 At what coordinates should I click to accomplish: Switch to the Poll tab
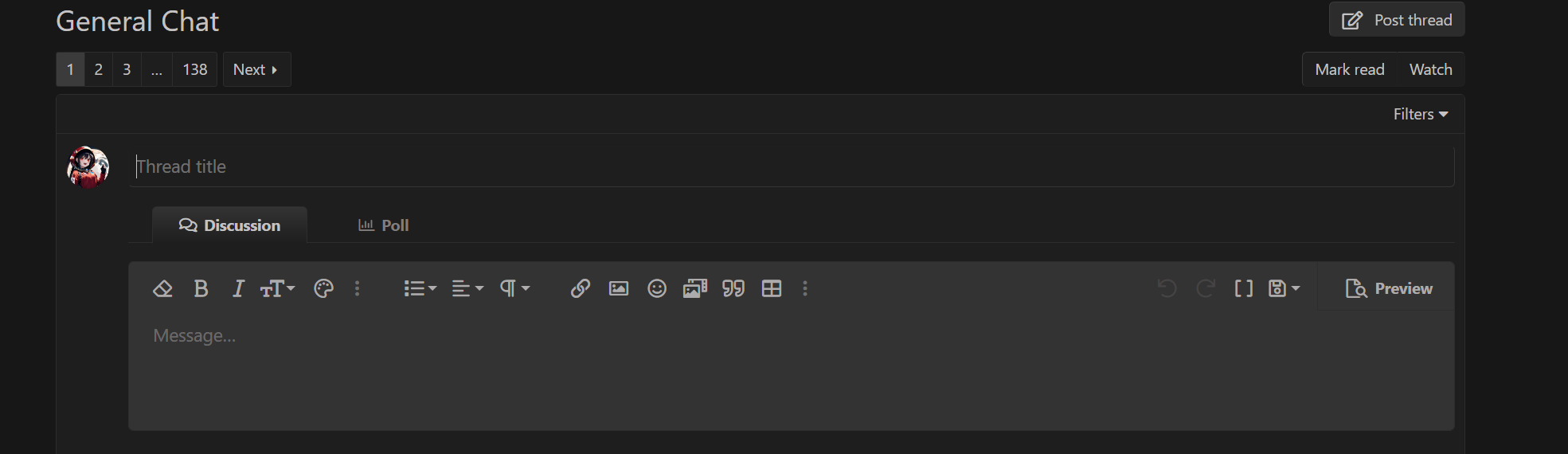point(384,225)
